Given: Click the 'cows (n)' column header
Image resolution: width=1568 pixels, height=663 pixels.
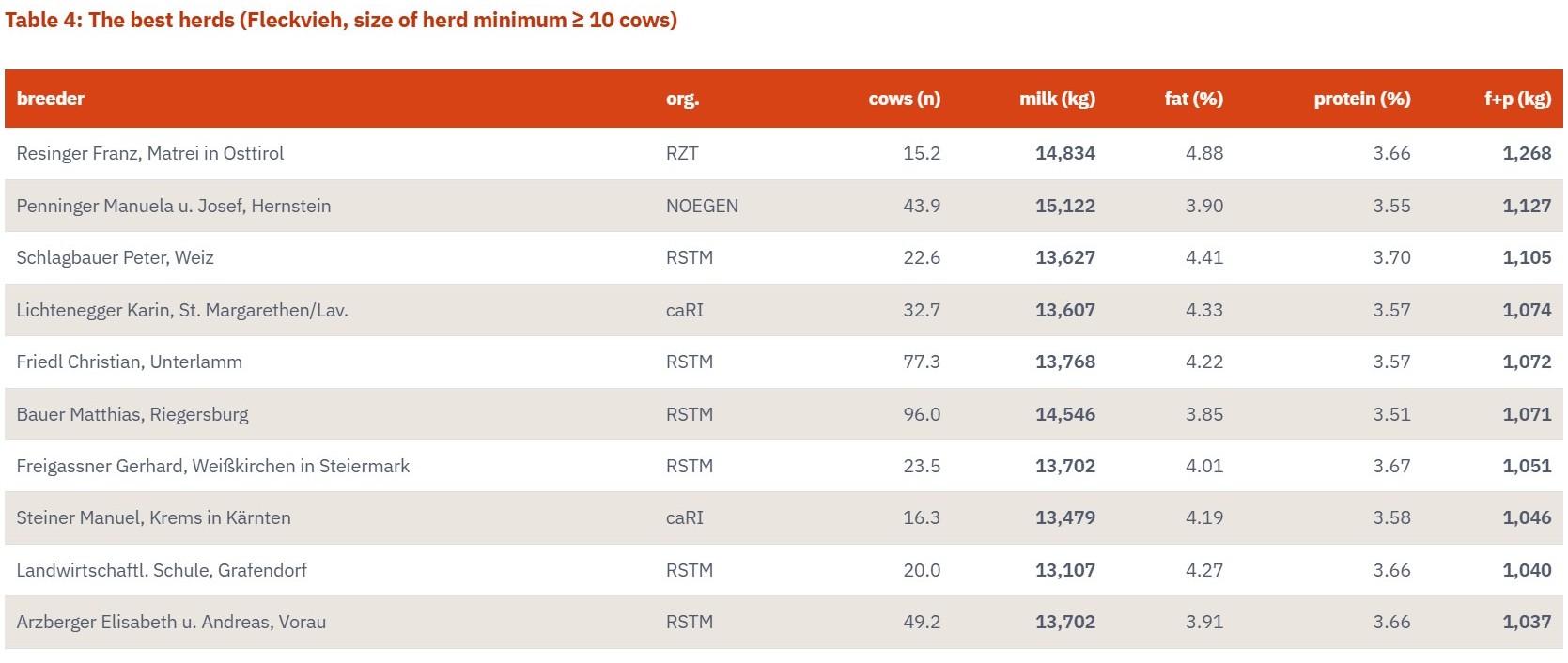Looking at the screenshot, I should (x=904, y=99).
